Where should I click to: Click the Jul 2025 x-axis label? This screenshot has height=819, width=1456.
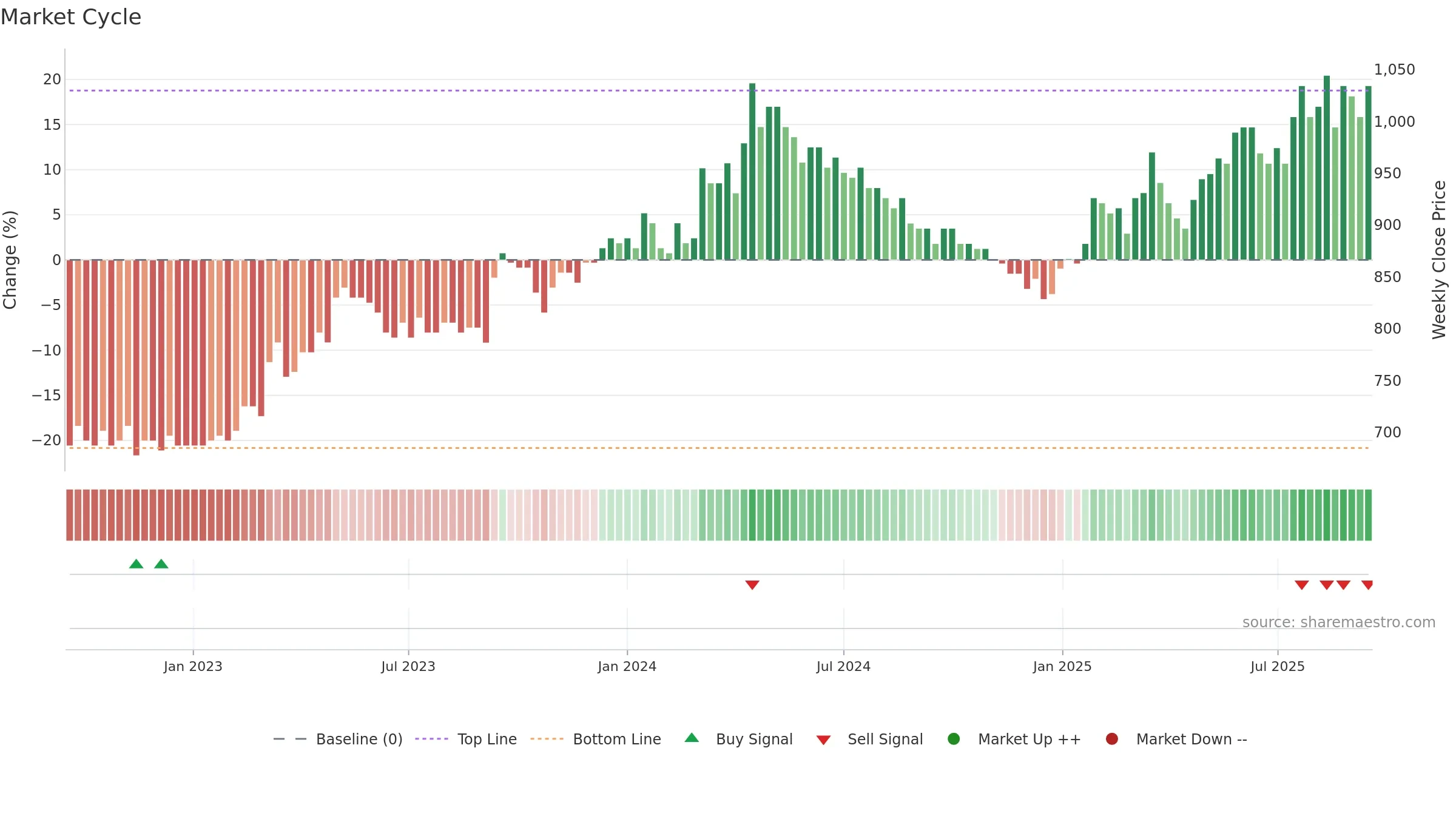point(1278,666)
